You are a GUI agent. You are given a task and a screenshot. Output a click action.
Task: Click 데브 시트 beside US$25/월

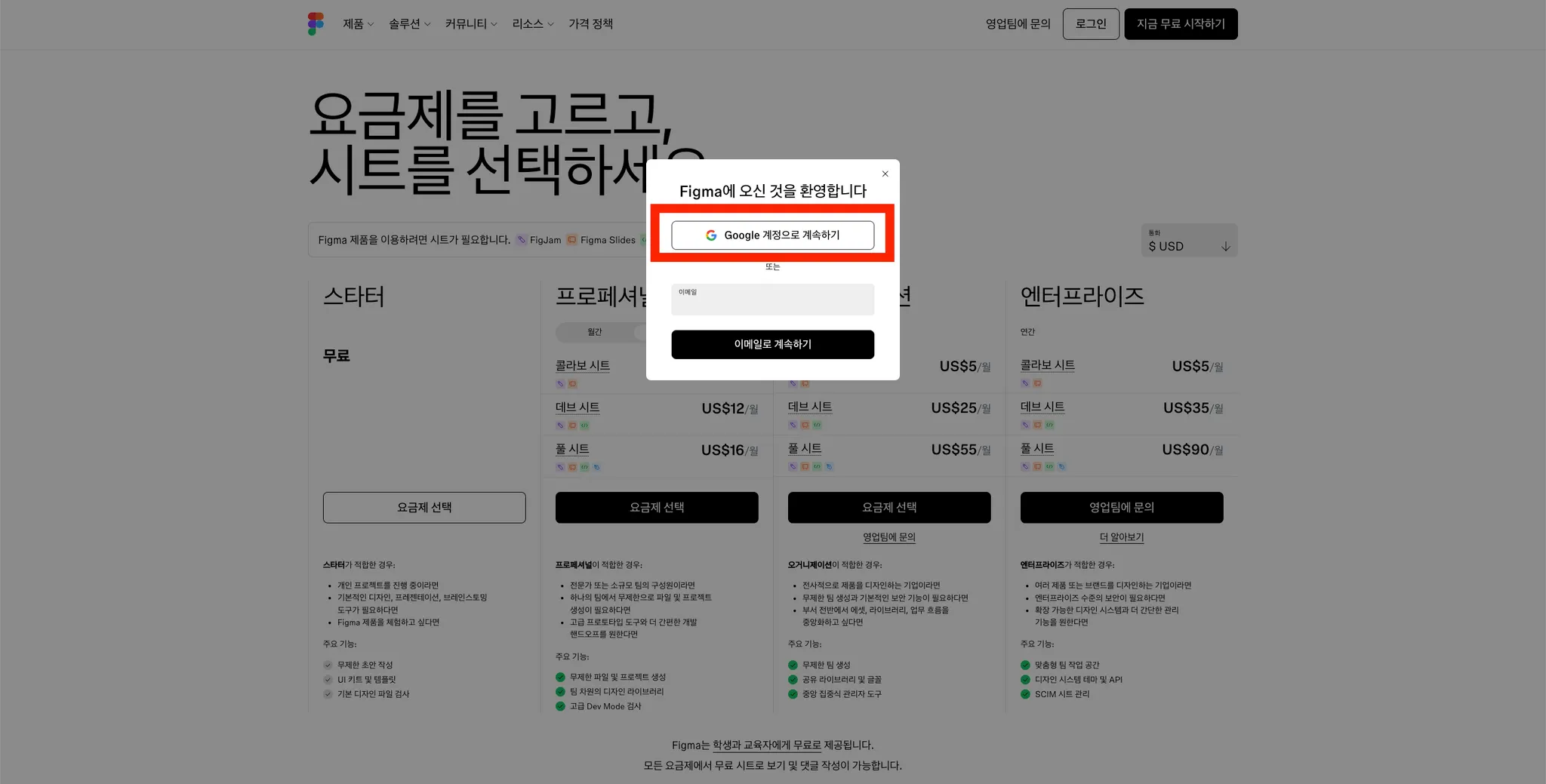pyautogui.click(x=810, y=407)
